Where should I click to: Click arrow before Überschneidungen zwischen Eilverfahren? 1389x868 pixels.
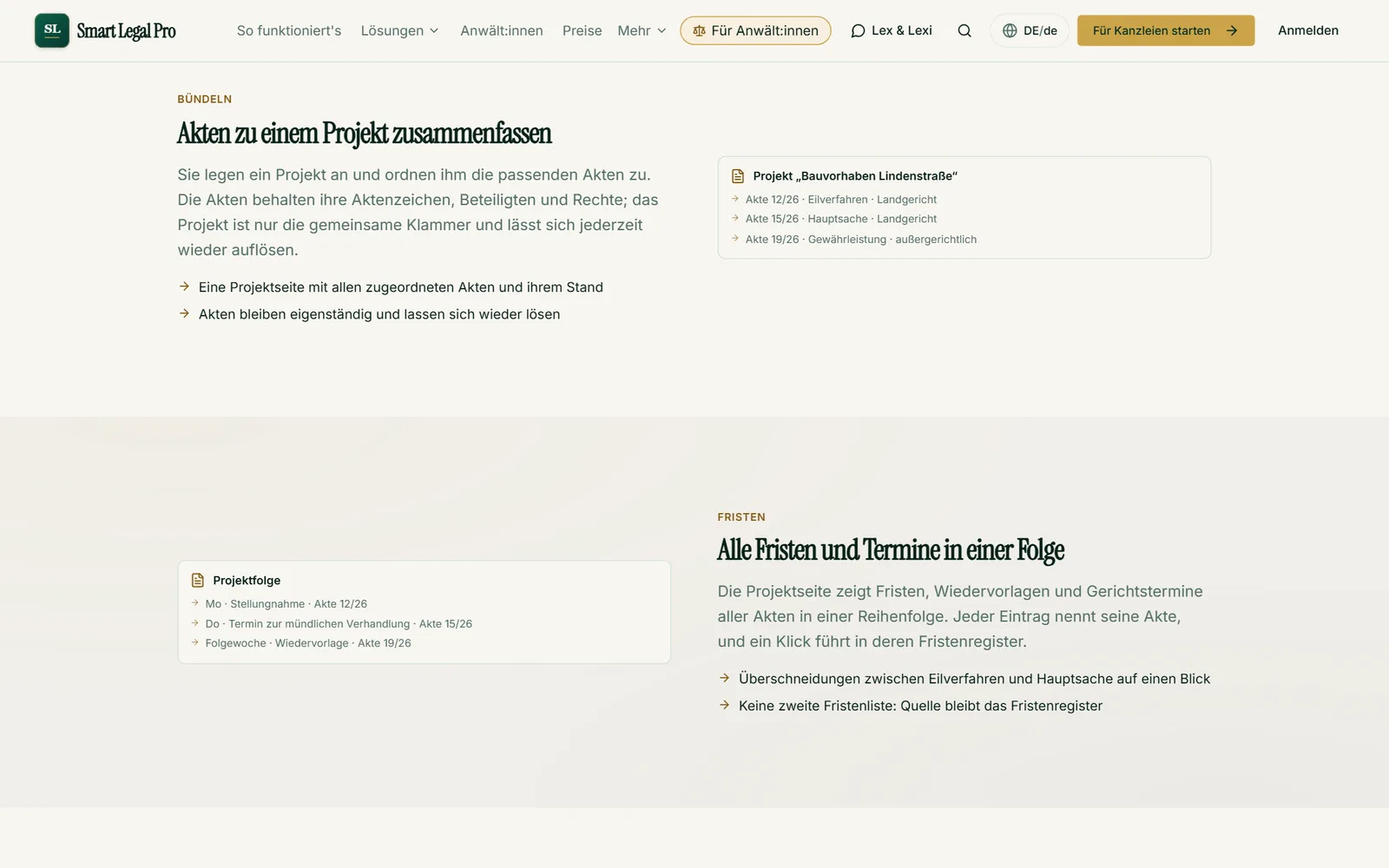pyautogui.click(x=724, y=678)
